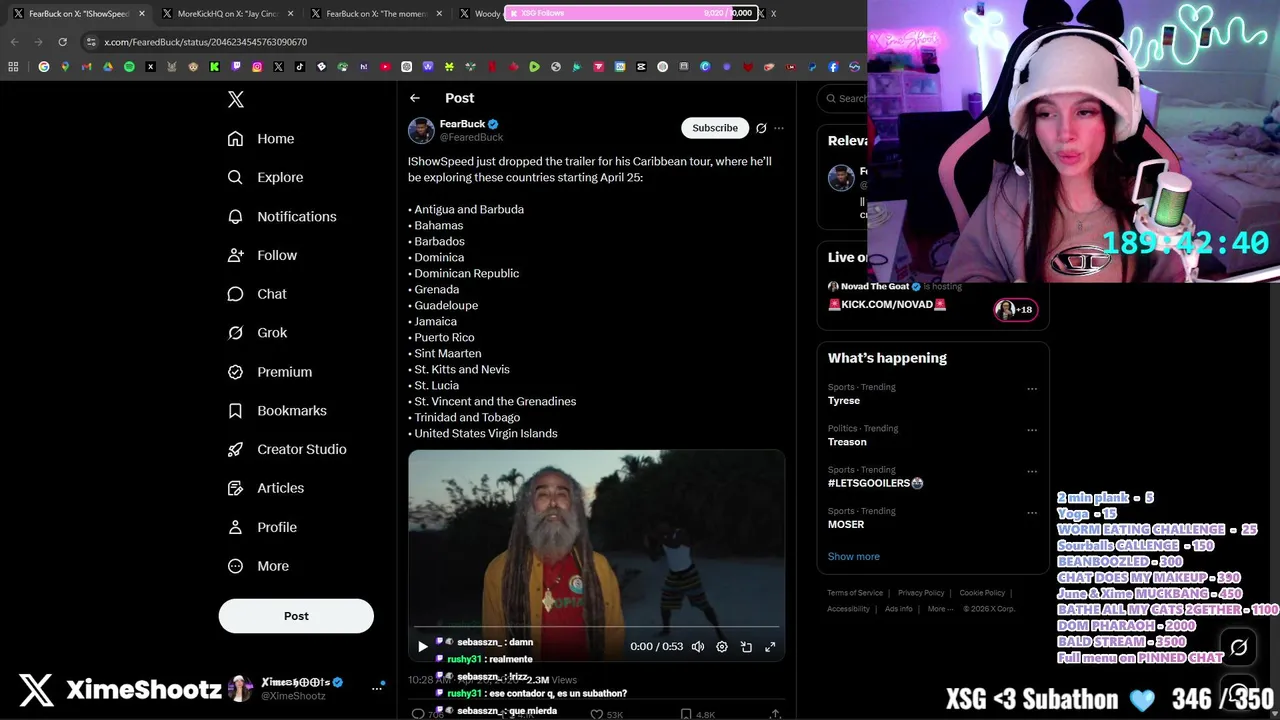
Task: Open the Instagram bookmark icon
Action: [257, 67]
